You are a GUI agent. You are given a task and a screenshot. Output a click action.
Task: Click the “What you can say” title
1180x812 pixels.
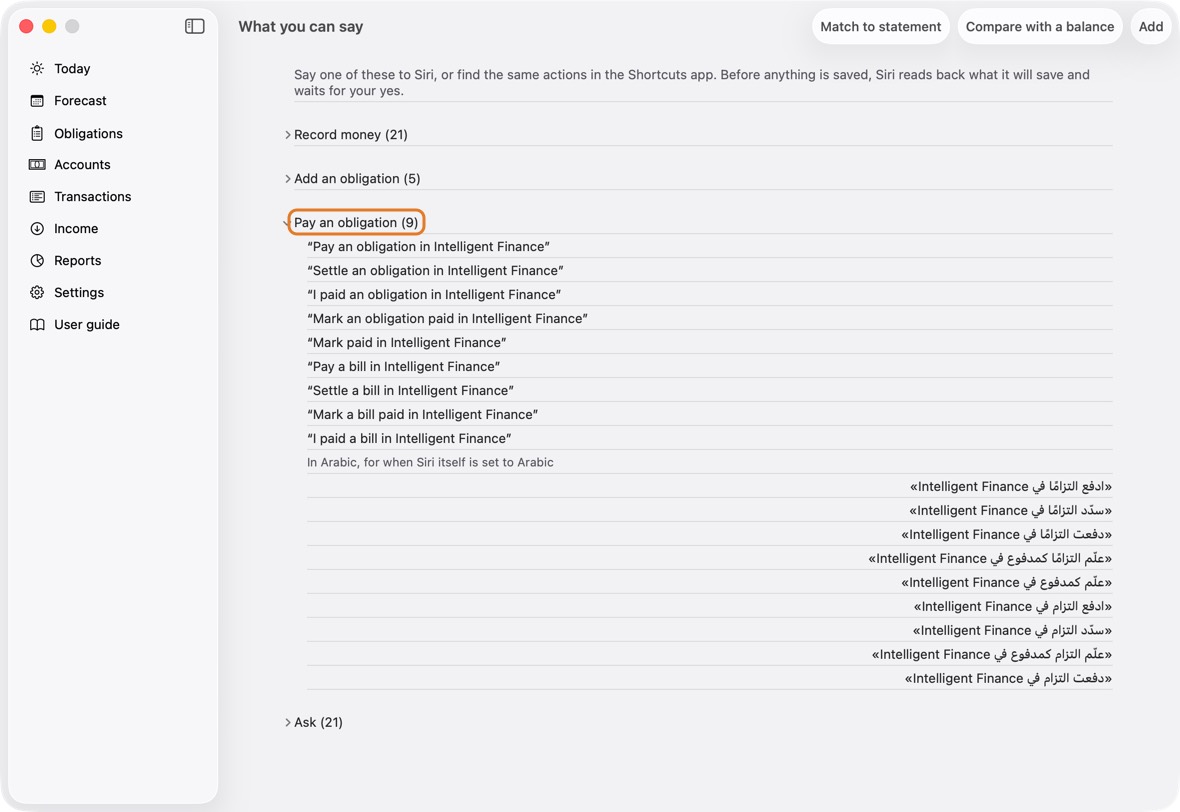coord(301,26)
